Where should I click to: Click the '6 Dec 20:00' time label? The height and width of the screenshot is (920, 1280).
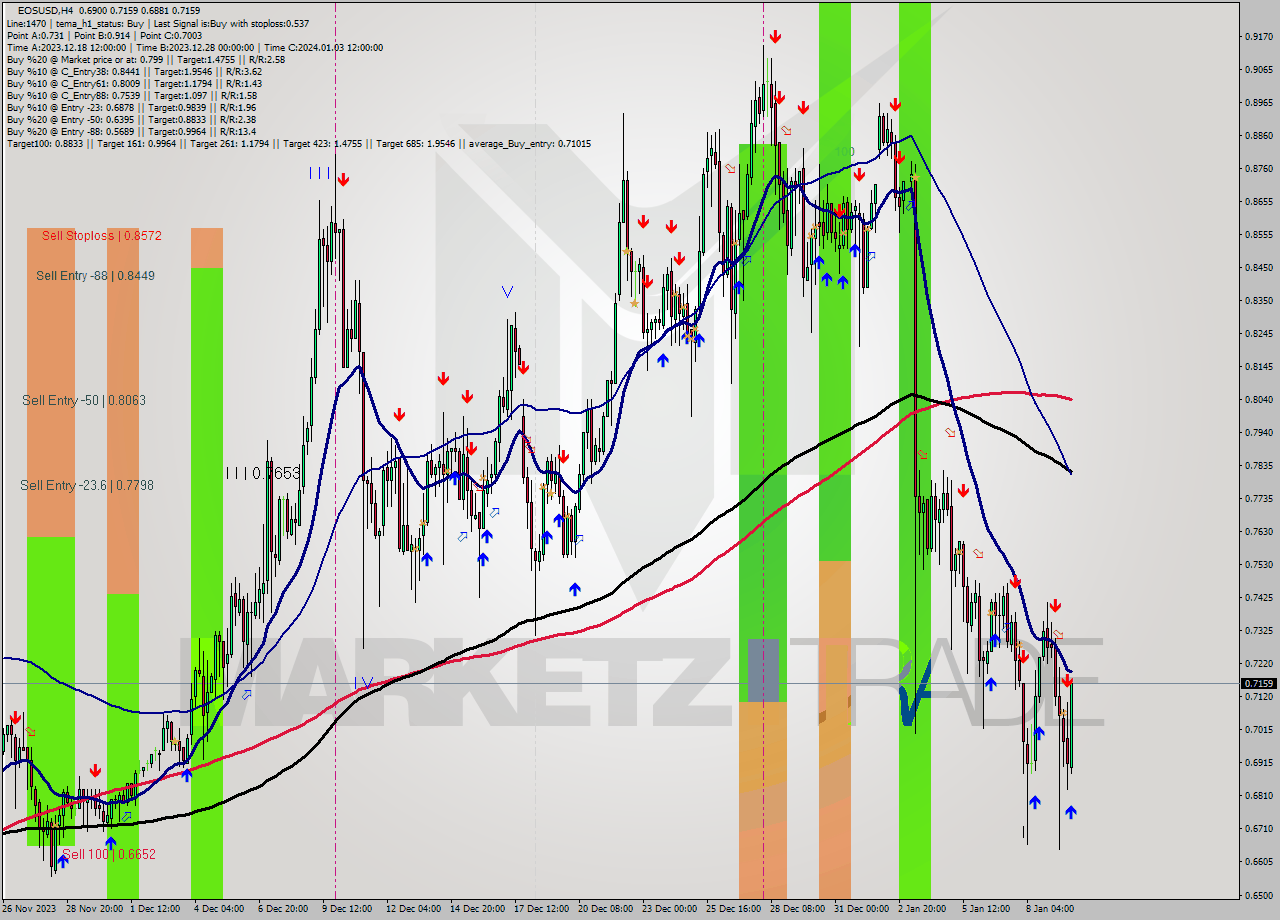pyautogui.click(x=281, y=909)
